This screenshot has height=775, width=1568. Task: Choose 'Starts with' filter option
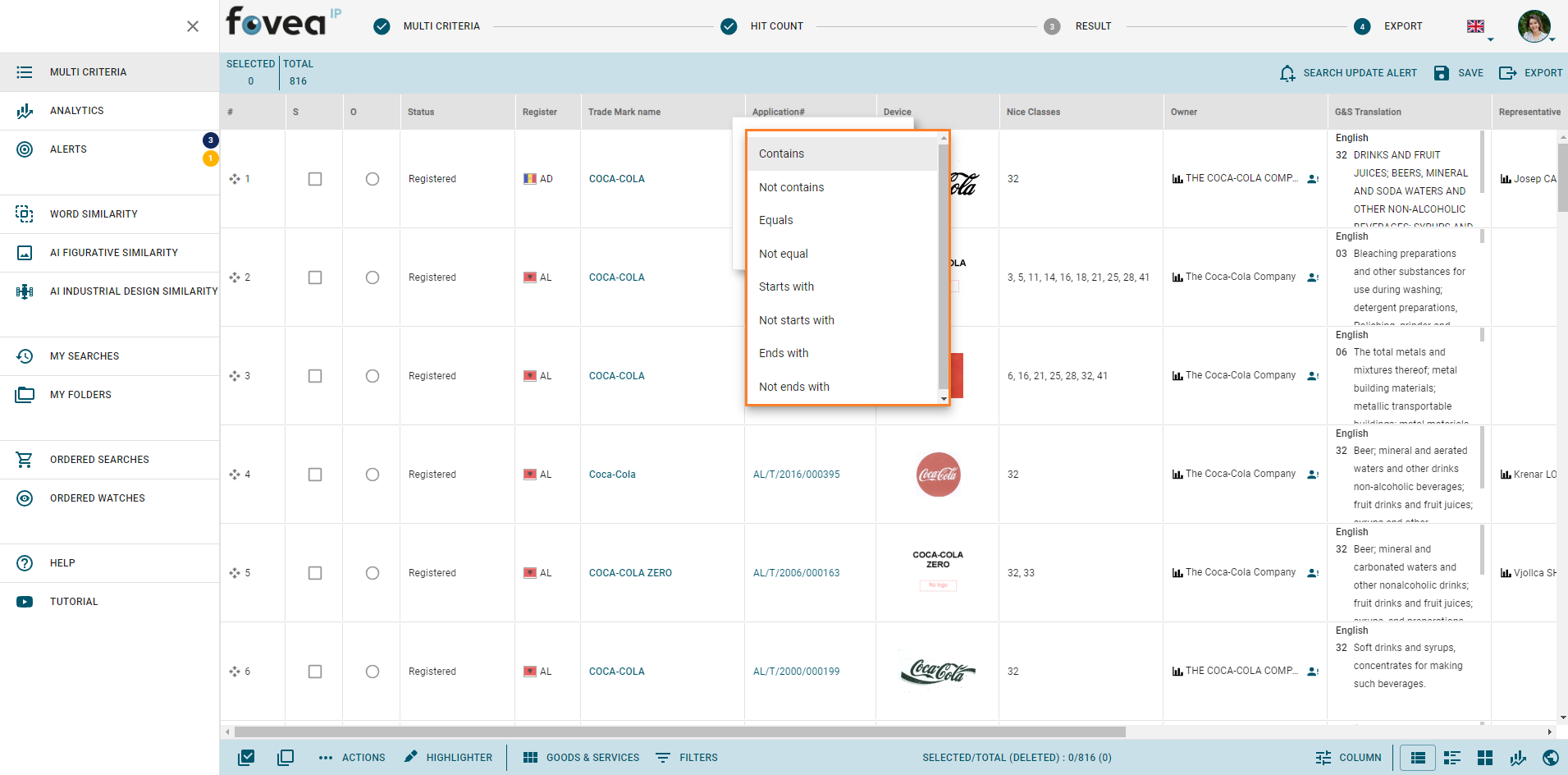(x=786, y=287)
